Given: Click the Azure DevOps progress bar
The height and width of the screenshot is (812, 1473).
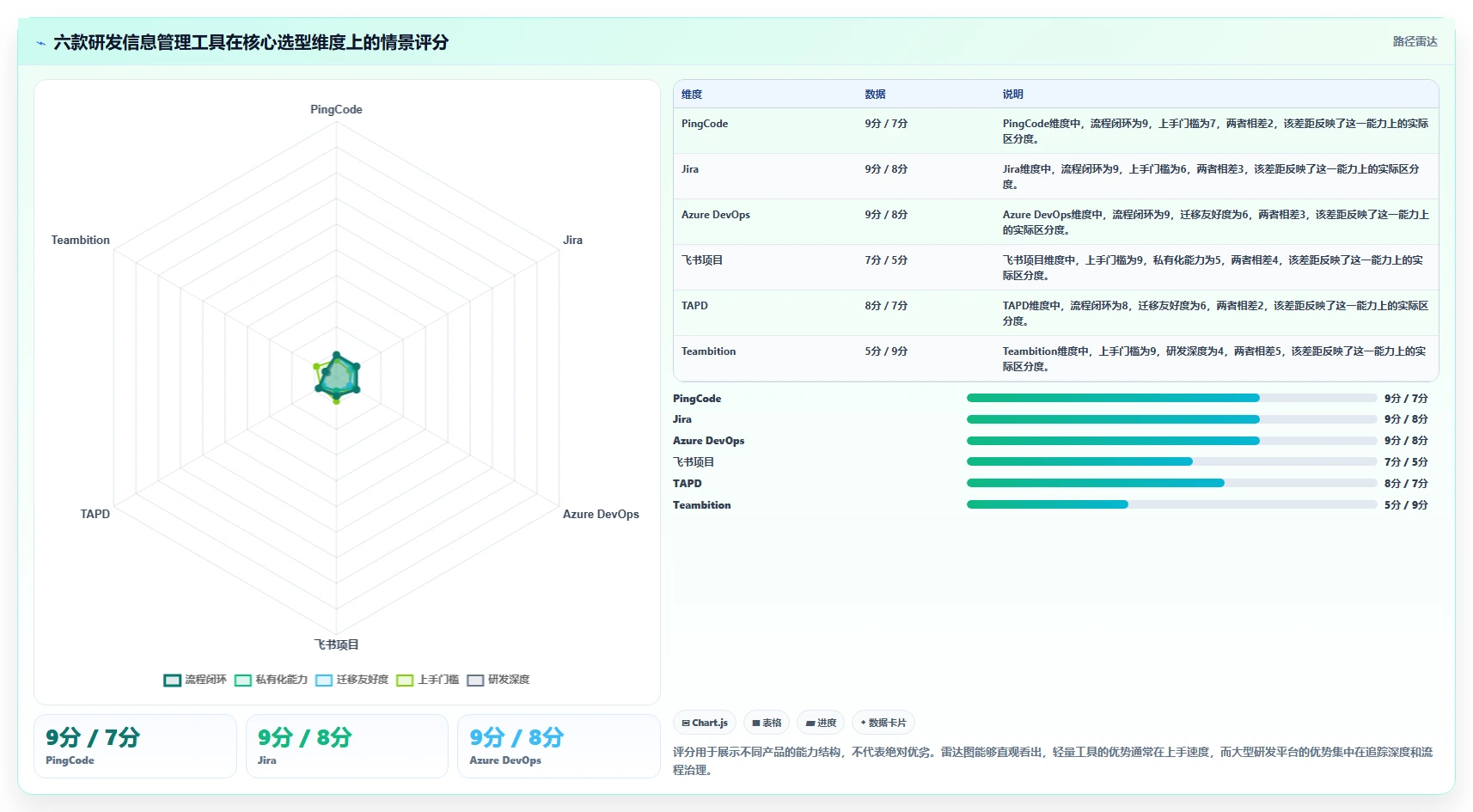Looking at the screenshot, I should (1172, 441).
